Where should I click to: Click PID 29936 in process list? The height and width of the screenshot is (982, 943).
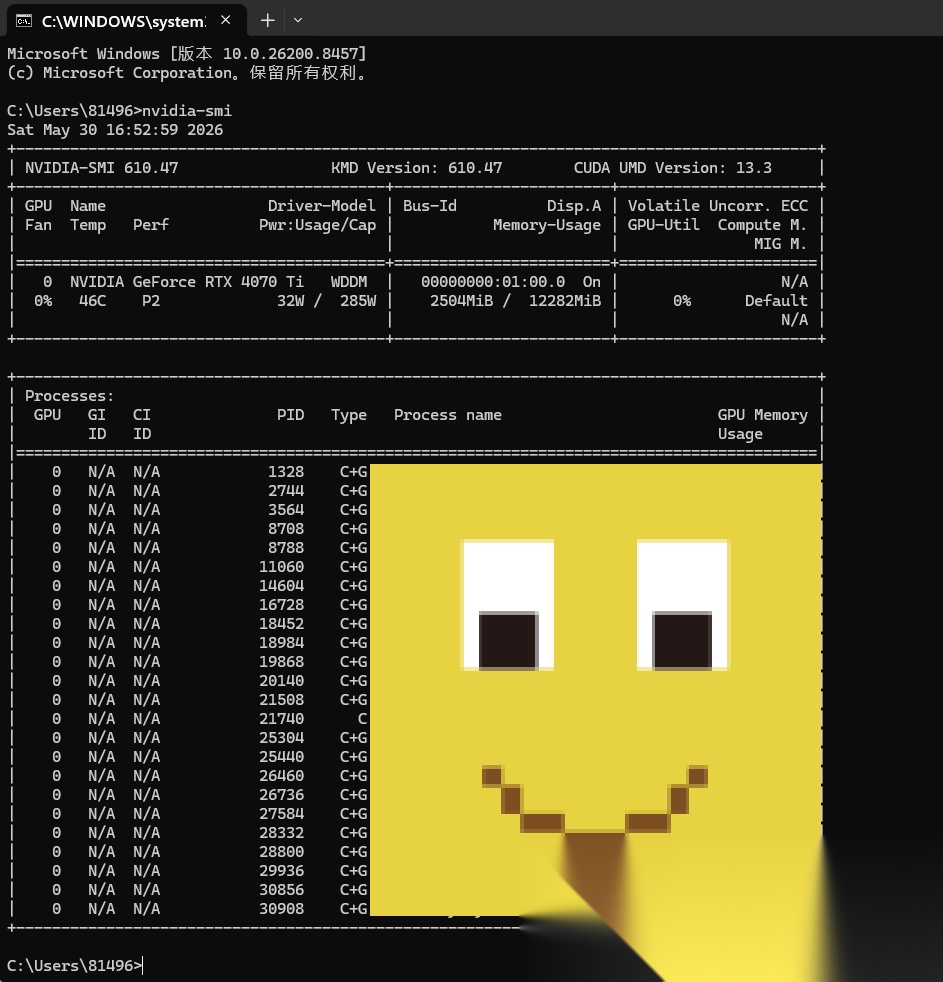[x=282, y=871]
